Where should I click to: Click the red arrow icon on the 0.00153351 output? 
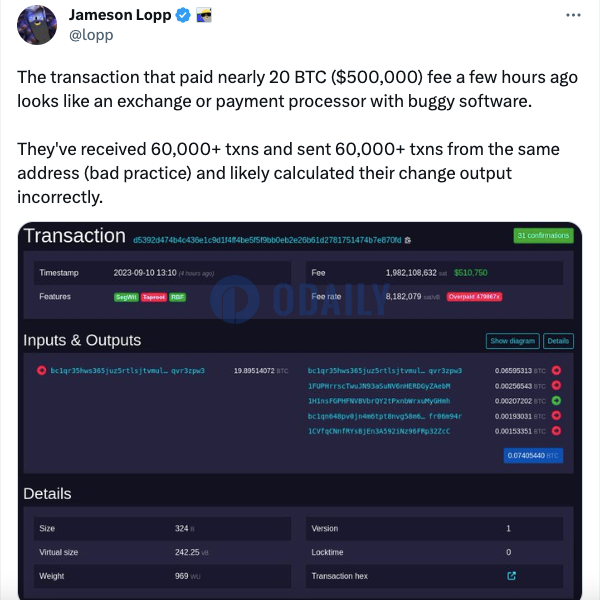pos(556,431)
